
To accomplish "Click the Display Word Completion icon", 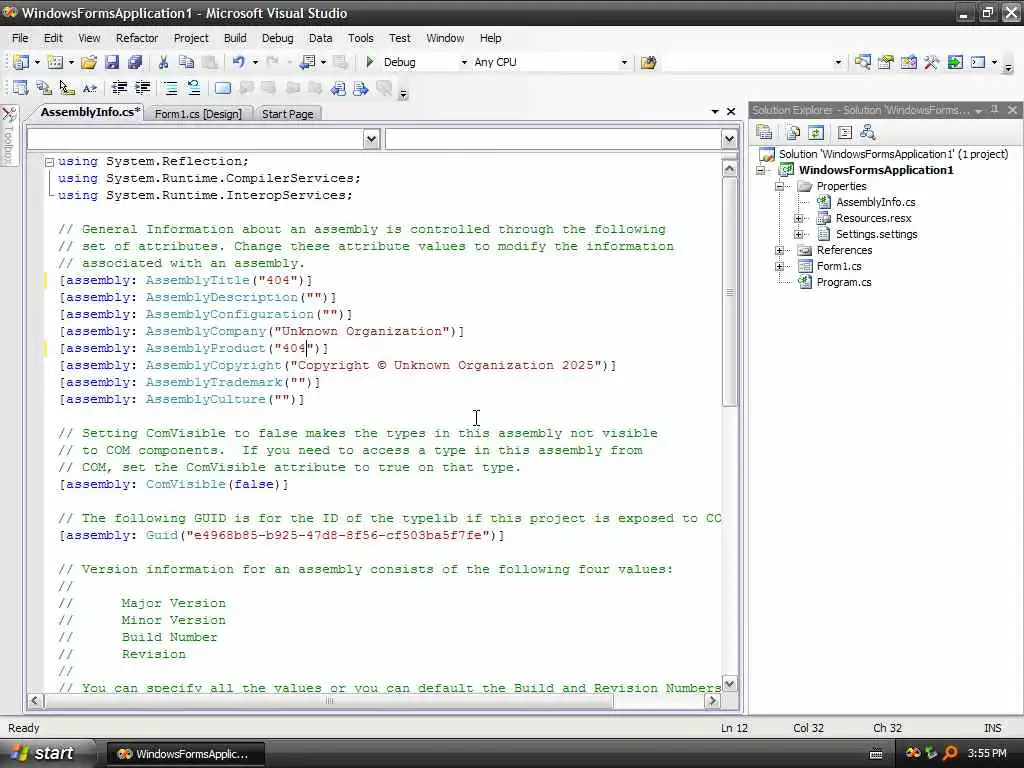I will pyautogui.click(x=90, y=88).
